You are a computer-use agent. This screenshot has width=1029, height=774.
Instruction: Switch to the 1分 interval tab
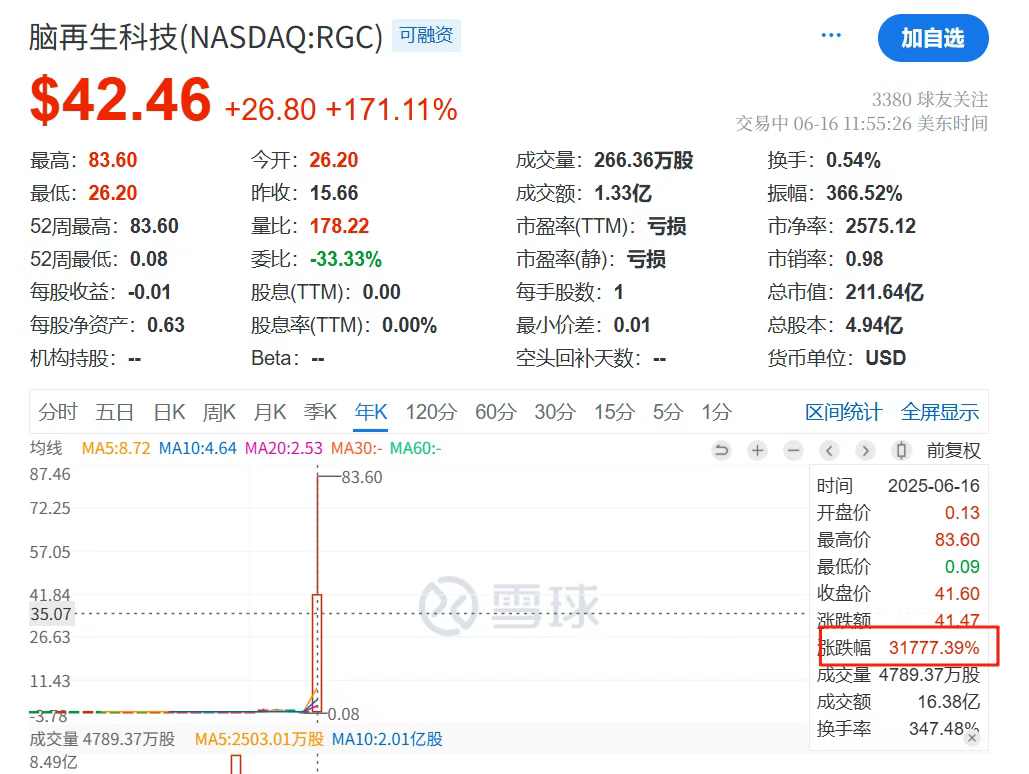[717, 412]
